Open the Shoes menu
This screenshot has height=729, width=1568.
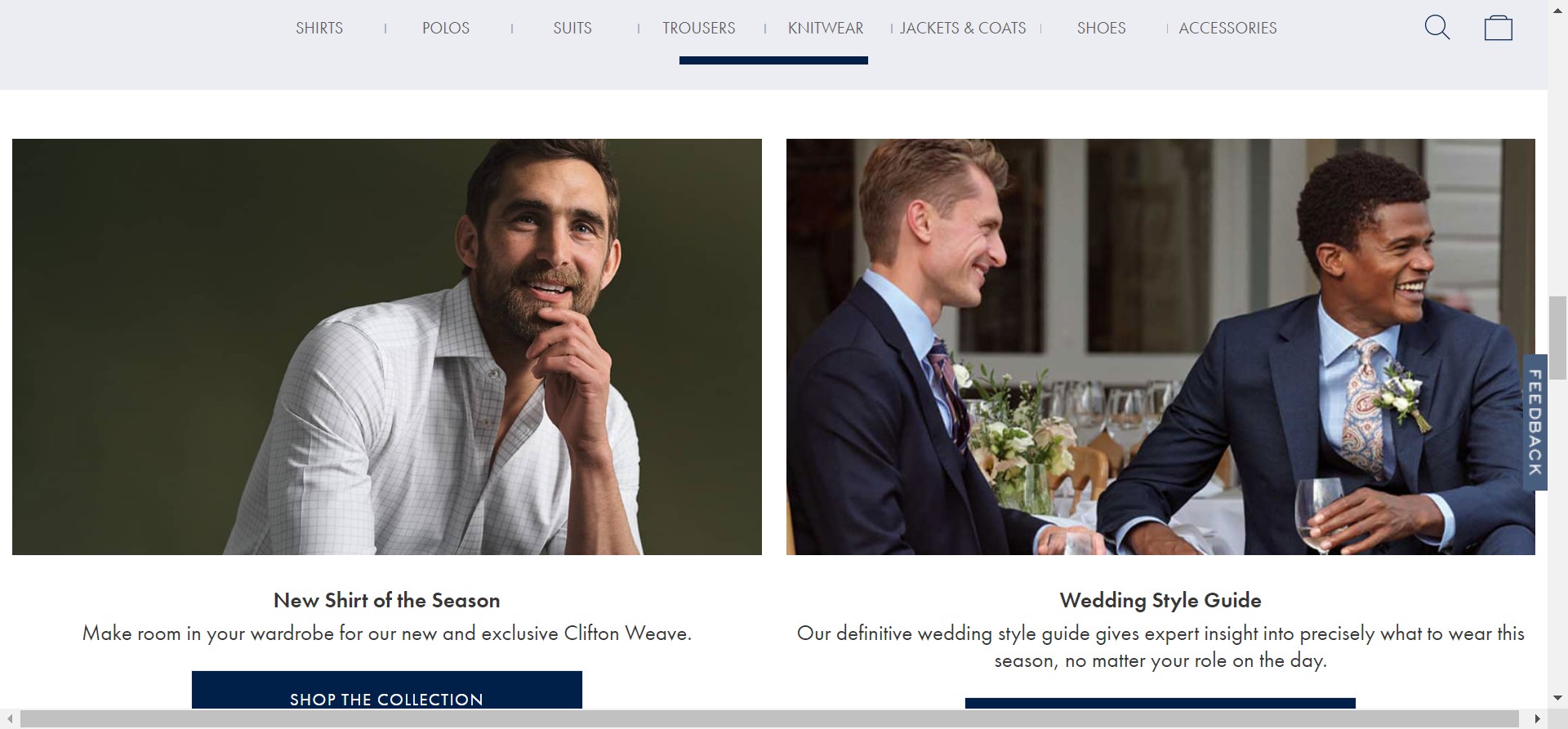click(x=1101, y=28)
